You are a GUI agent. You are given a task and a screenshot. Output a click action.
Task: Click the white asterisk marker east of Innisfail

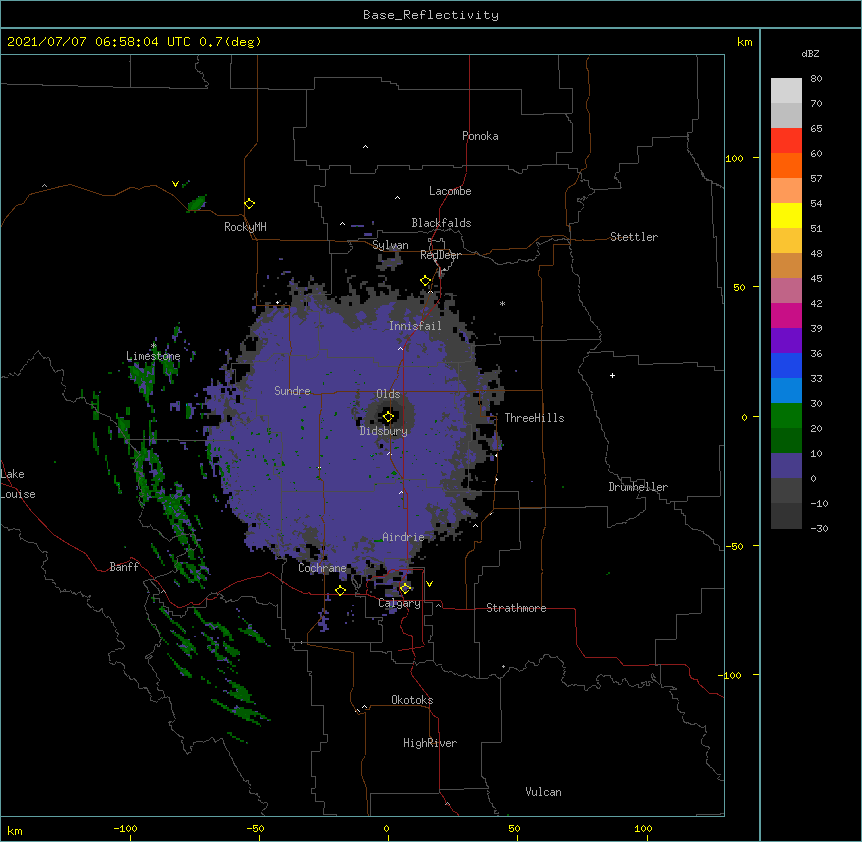tap(502, 303)
